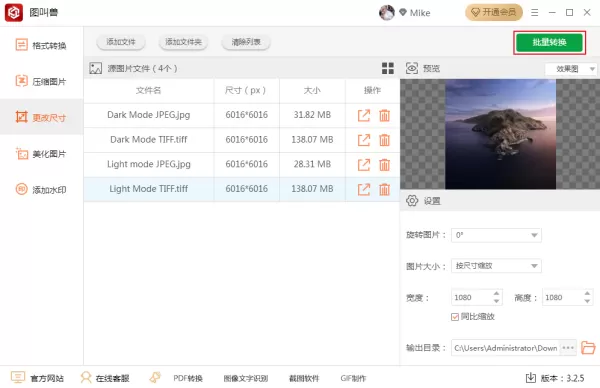The height and width of the screenshot is (388, 600).
Task: Expand the 图片大小 scaling mode dropdown
Action: pyautogui.click(x=496, y=266)
